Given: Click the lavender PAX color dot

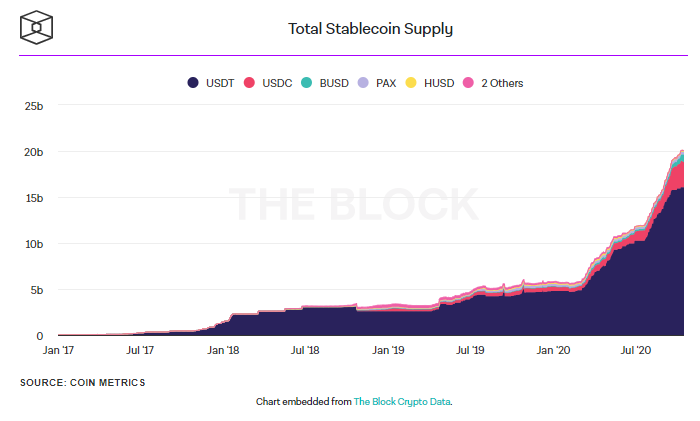Looking at the screenshot, I should [363, 83].
